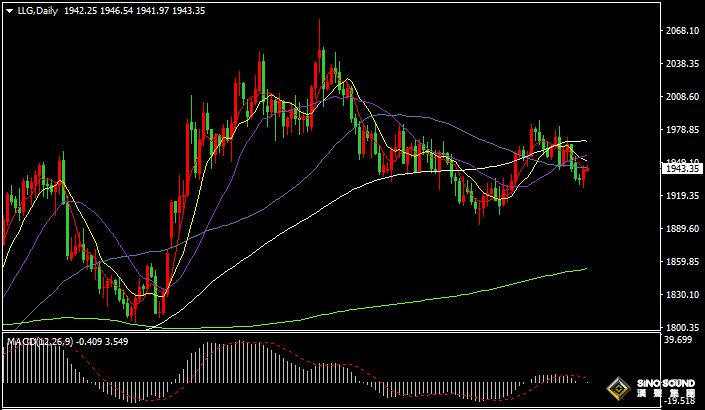Click the 39.699 MACD scale label
The image size is (705, 410).
(680, 341)
